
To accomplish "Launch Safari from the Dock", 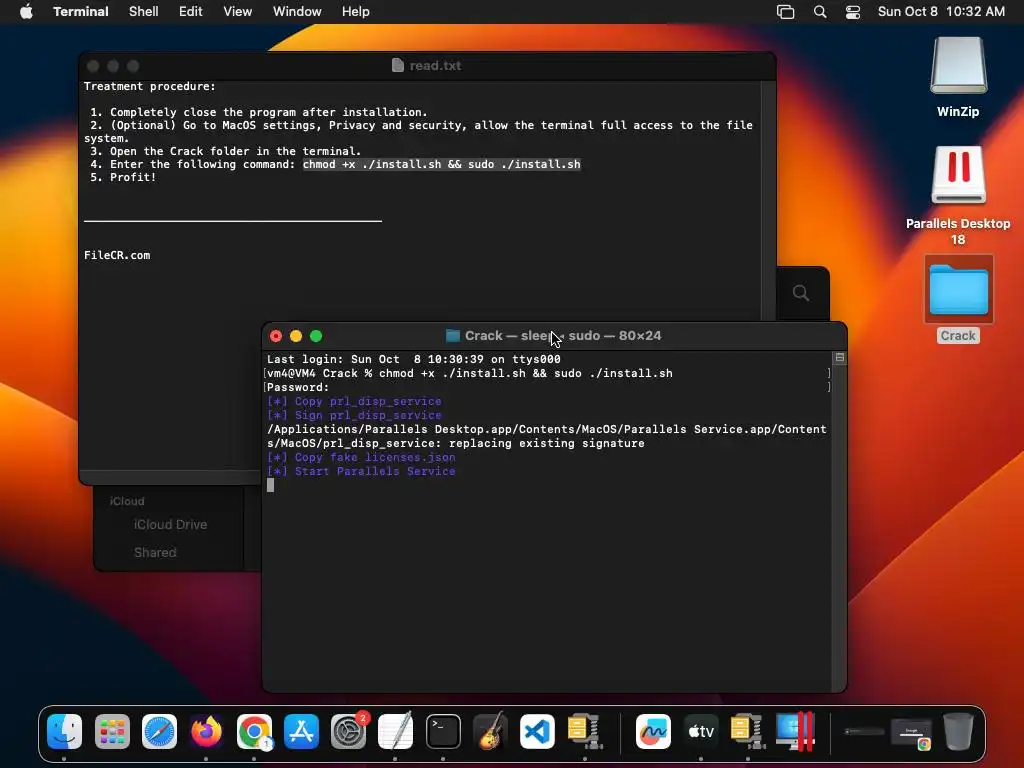I will pos(159,731).
